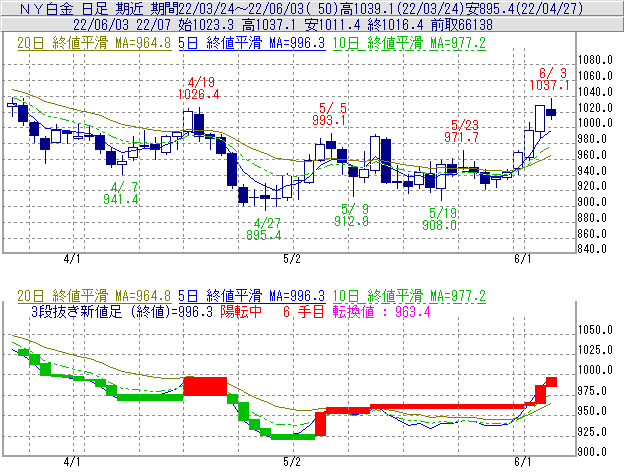Screen dimensions: 624x475
Task: Click the 5-day MA=996.3 legend in top chart
Action: [x=252, y=43]
